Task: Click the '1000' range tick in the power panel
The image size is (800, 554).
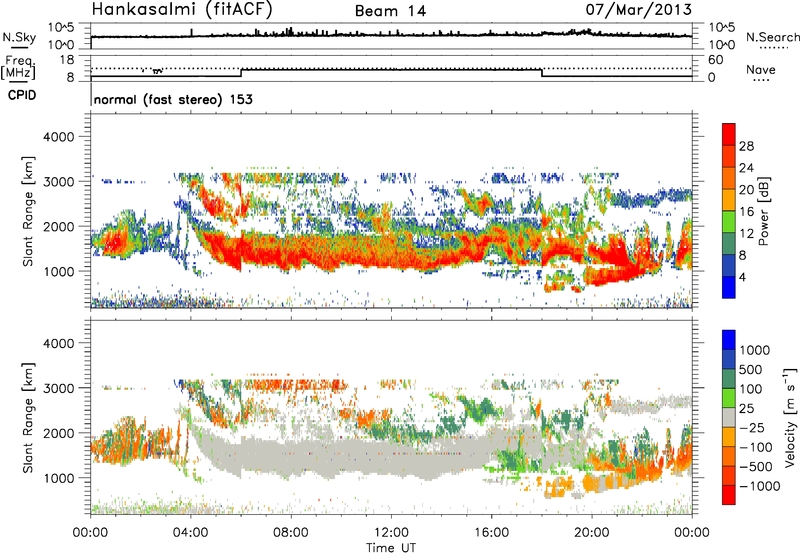Action: click(x=58, y=271)
